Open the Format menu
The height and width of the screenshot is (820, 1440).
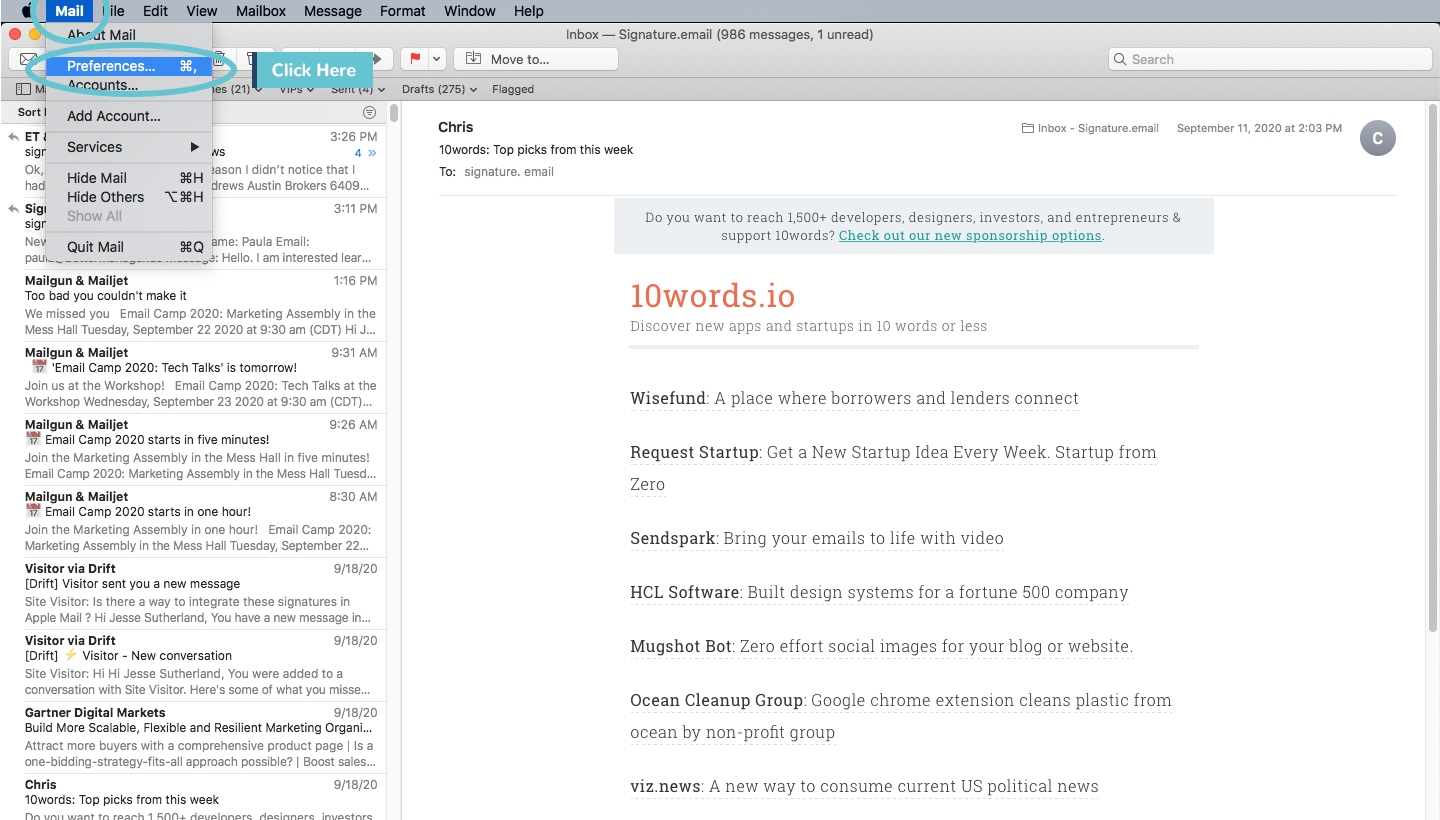(x=403, y=11)
